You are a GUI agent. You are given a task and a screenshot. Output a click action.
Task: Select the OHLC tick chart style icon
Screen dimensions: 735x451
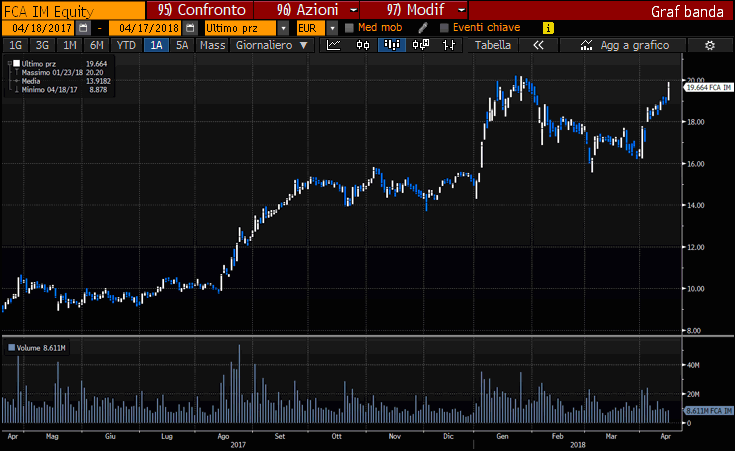point(449,45)
